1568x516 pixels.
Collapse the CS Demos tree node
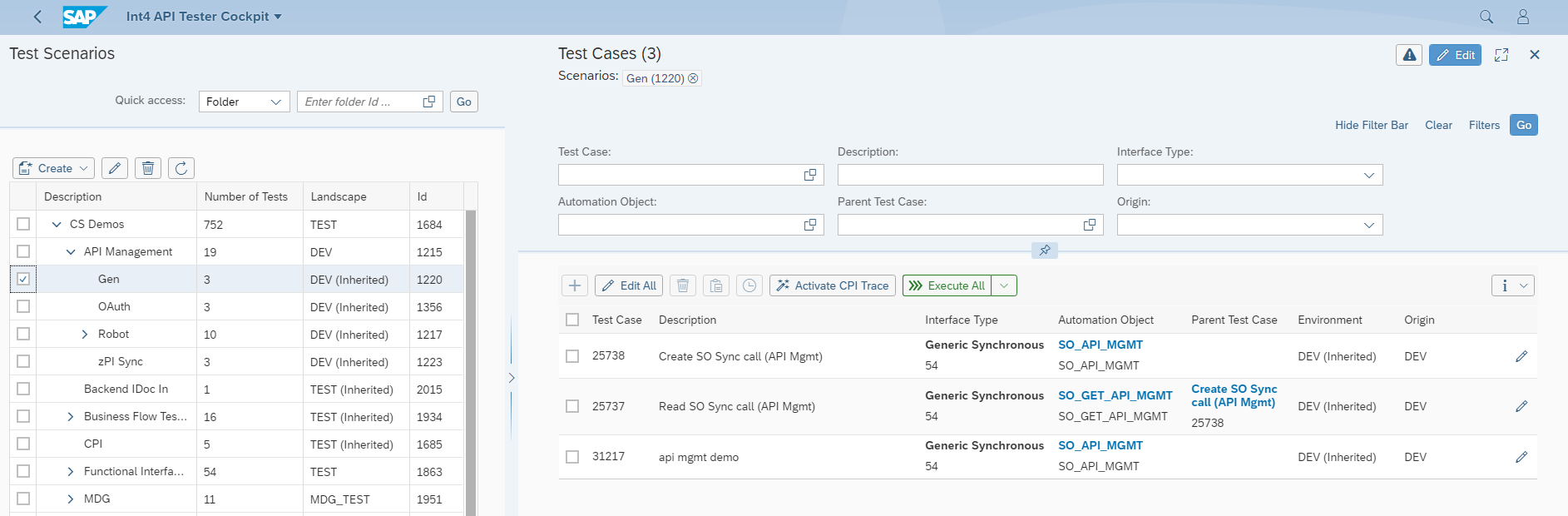click(57, 224)
